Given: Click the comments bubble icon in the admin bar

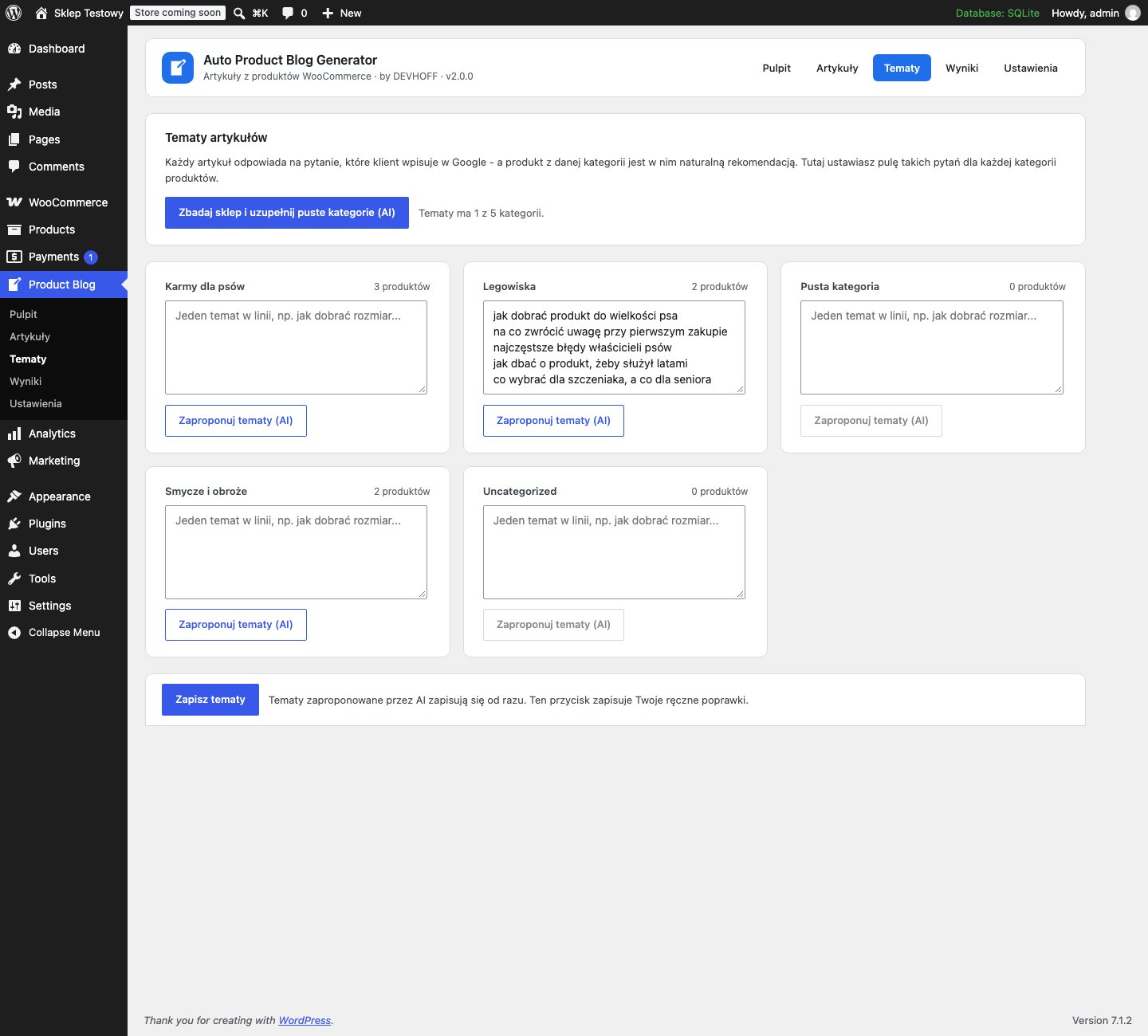Looking at the screenshot, I should click(x=288, y=13).
